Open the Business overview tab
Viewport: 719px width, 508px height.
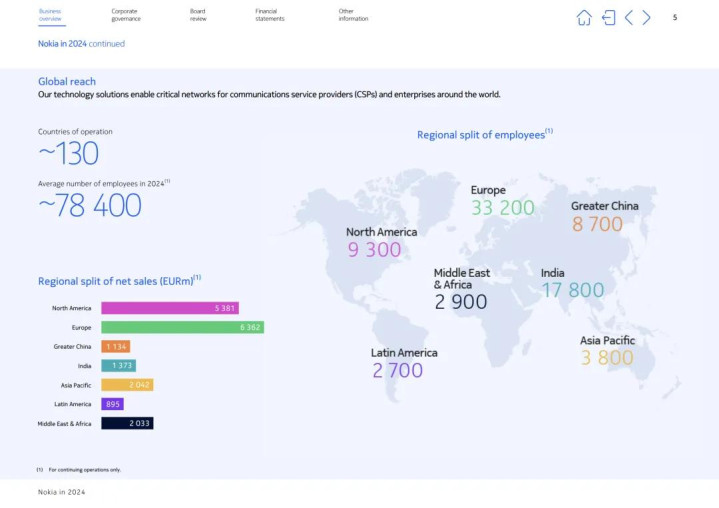[50, 15]
